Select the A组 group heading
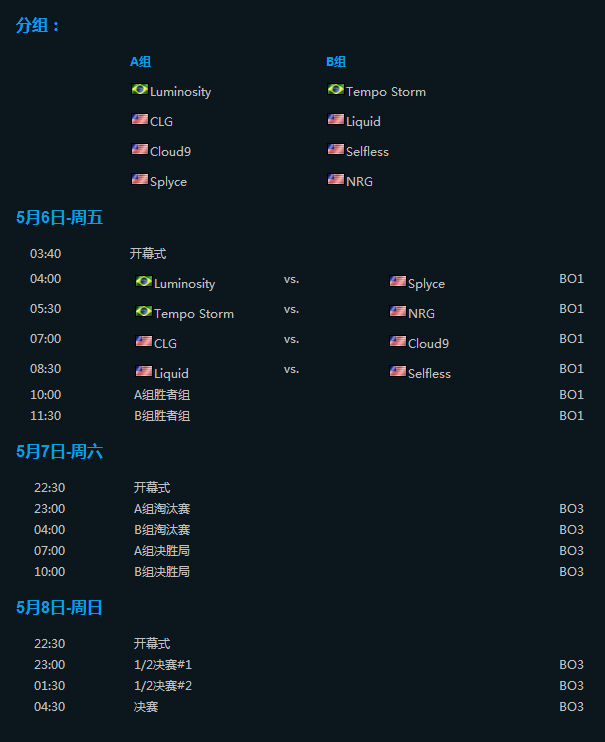This screenshot has width=605, height=742. 140,61
